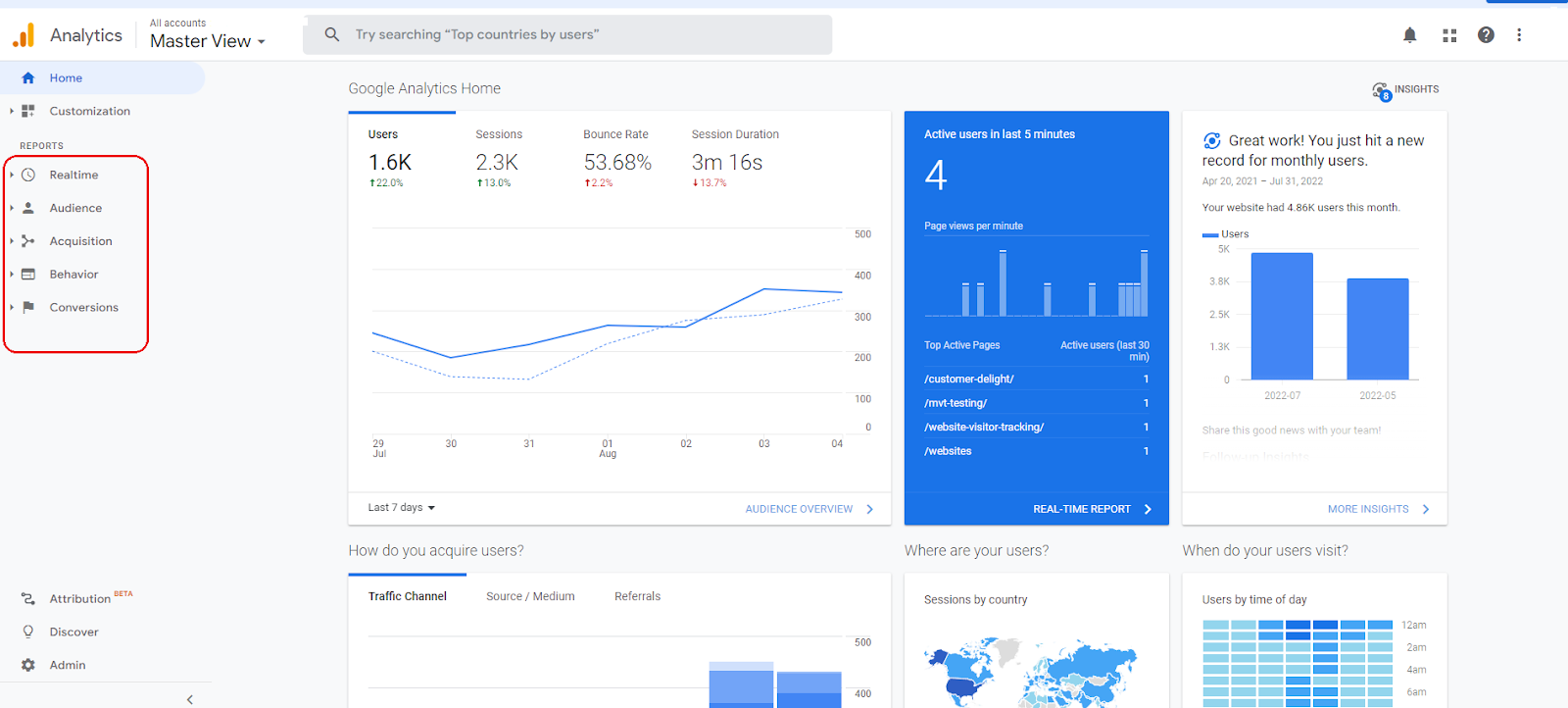The width and height of the screenshot is (1568, 708).
Task: Click the 'Share this good news with your team!' text
Action: point(1292,430)
